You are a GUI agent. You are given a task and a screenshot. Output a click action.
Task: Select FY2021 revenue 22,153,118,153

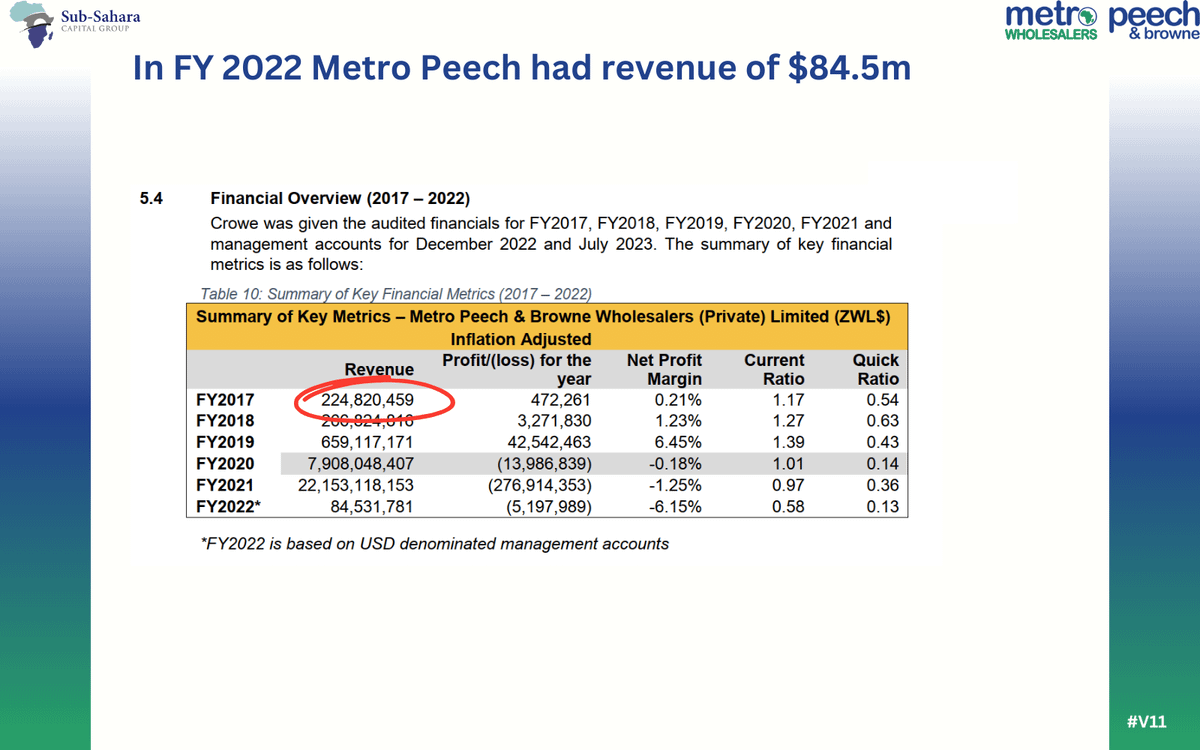tap(357, 485)
